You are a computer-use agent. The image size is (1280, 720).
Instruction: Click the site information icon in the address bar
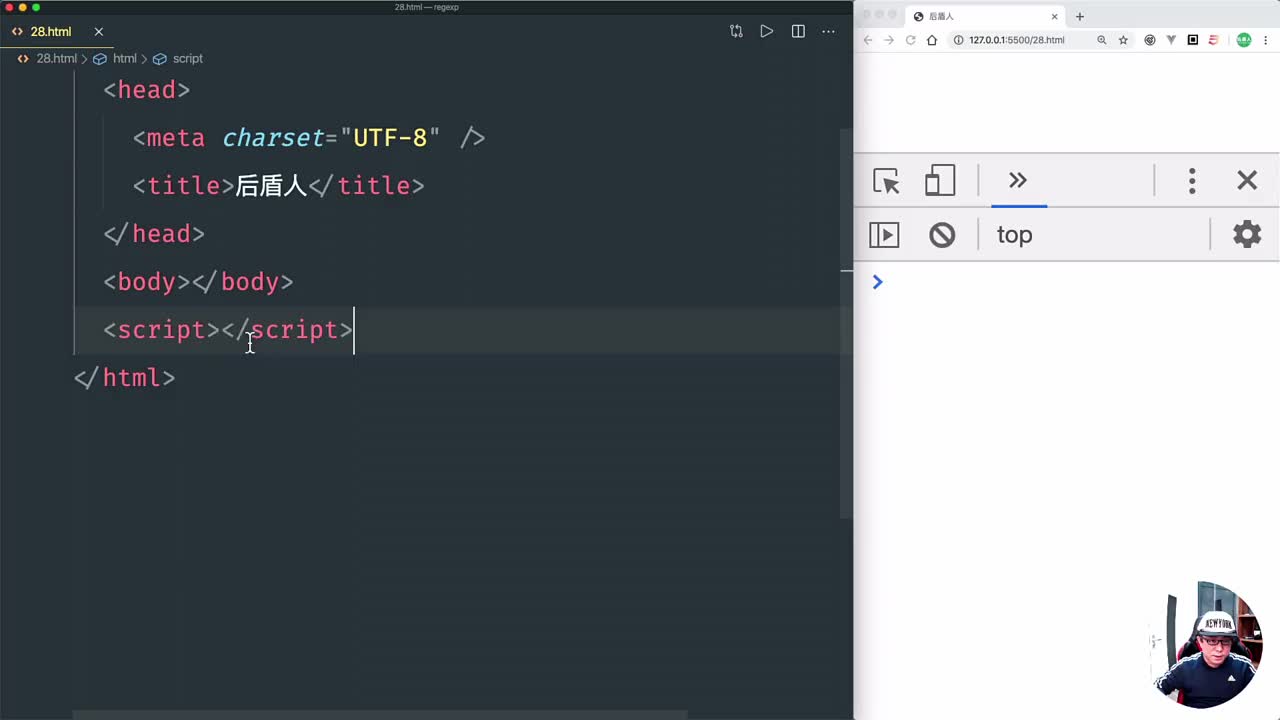click(958, 40)
